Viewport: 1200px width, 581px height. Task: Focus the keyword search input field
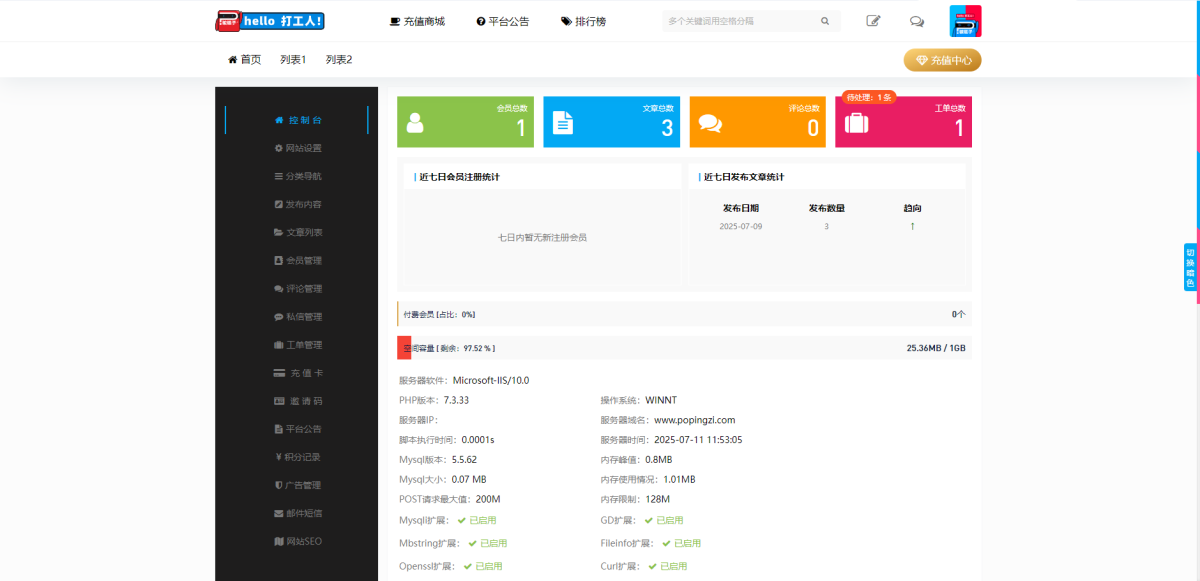pos(740,21)
